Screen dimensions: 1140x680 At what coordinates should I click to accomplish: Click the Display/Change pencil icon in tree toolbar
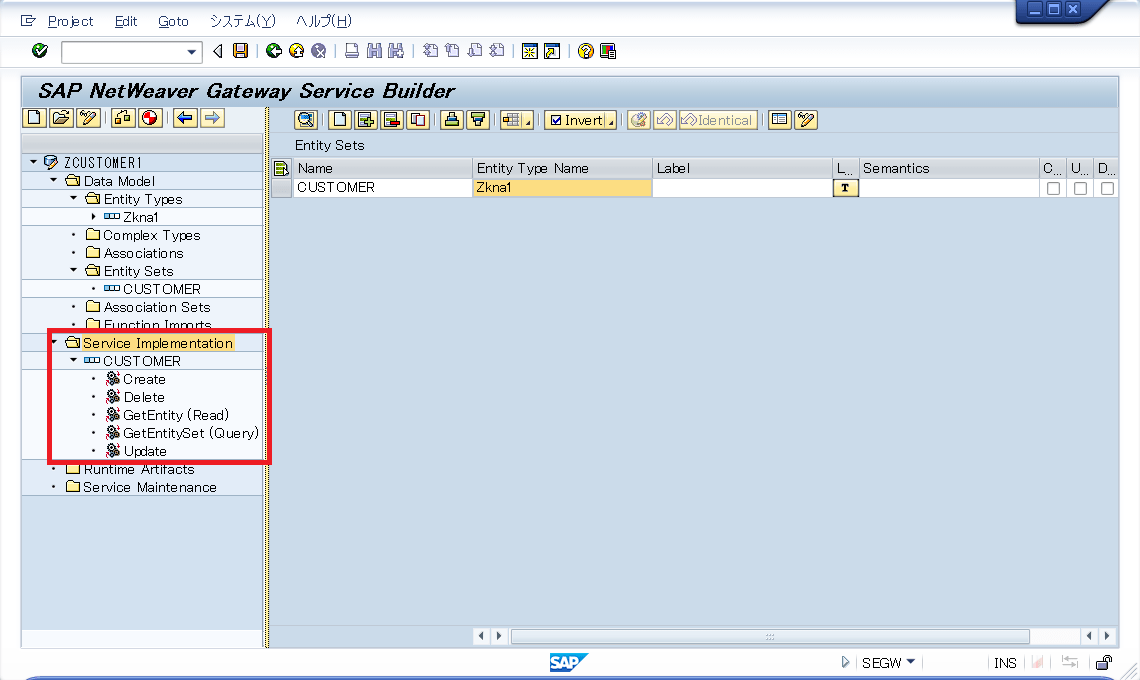[88, 118]
